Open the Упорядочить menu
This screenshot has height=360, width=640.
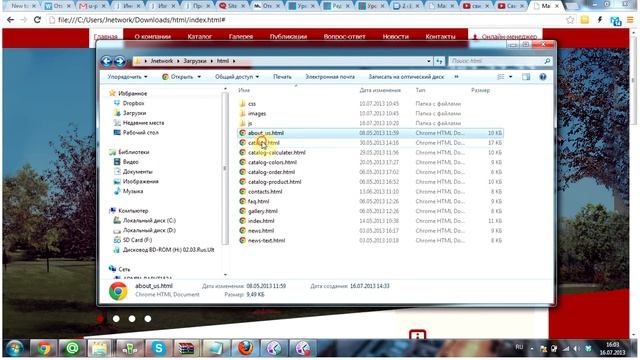tap(127, 77)
